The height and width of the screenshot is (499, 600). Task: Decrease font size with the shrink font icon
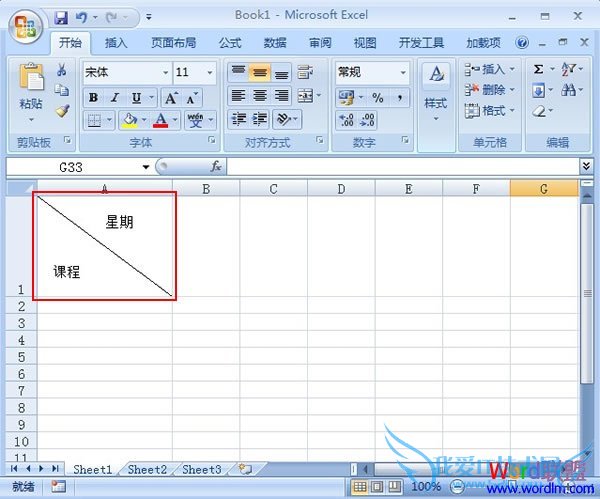click(x=191, y=98)
